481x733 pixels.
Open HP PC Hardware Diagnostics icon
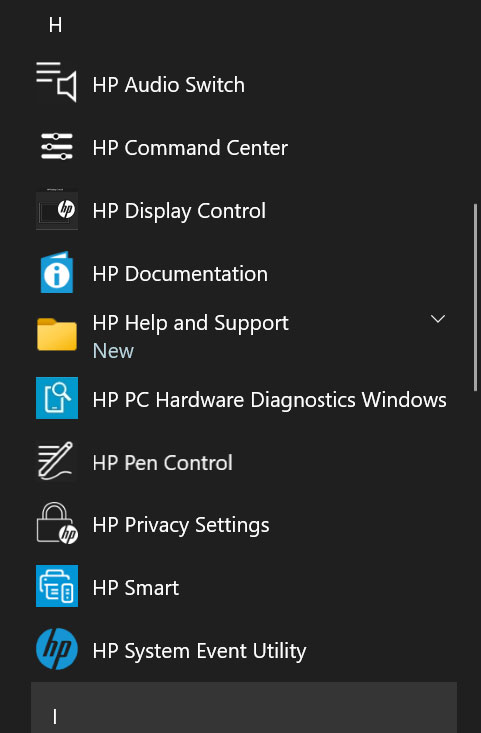(x=57, y=398)
